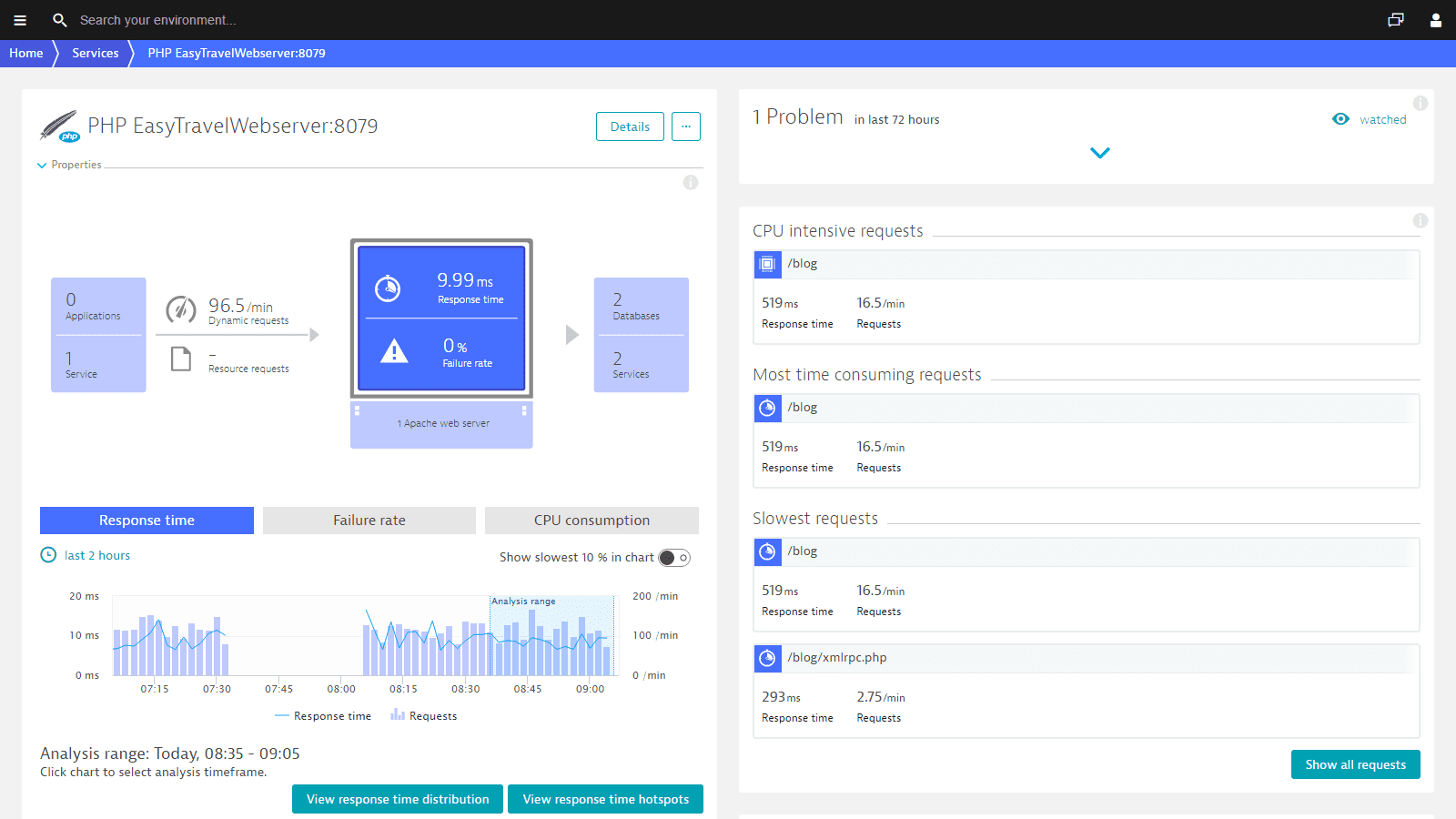Image resolution: width=1456 pixels, height=819 pixels.
Task: Click the 2.75 /min requests value
Action: 880,697
